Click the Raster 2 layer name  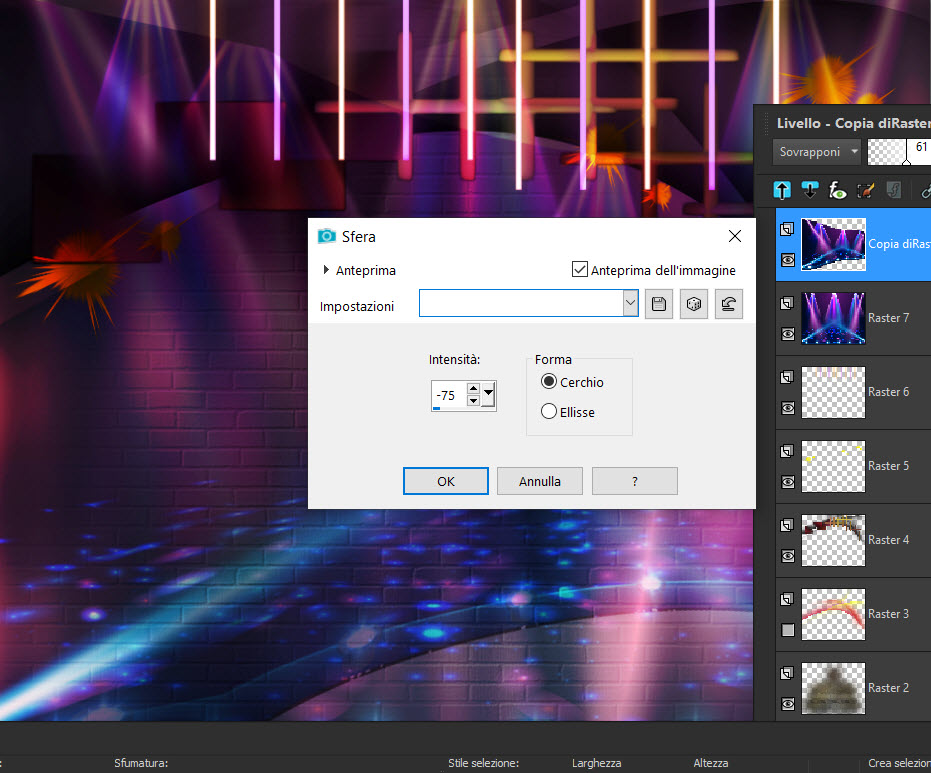[x=888, y=688]
